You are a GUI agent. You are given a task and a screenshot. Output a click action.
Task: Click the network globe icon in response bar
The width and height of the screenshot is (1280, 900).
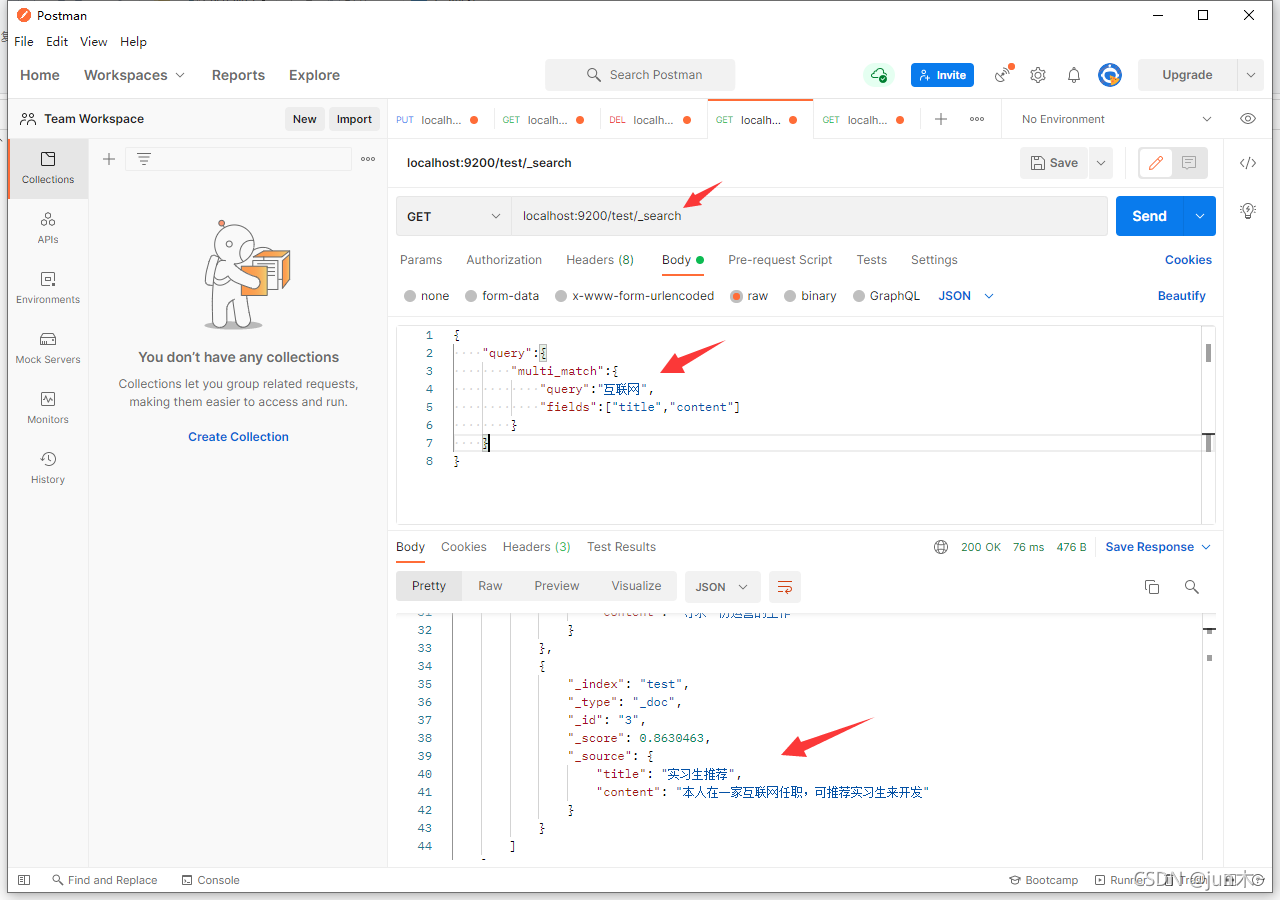pyautogui.click(x=941, y=547)
